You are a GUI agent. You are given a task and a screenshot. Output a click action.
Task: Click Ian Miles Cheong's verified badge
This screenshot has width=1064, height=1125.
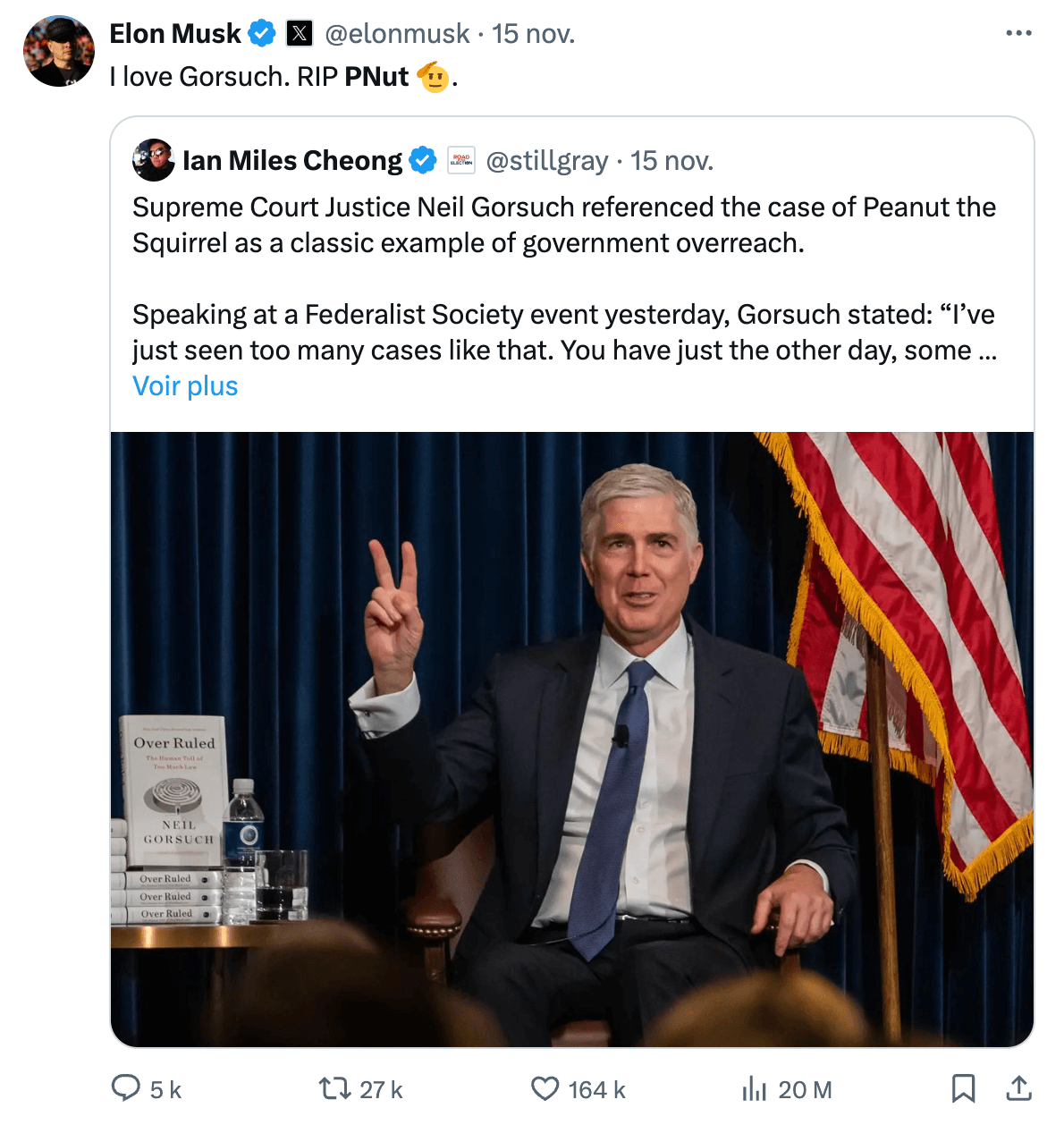tap(422, 161)
